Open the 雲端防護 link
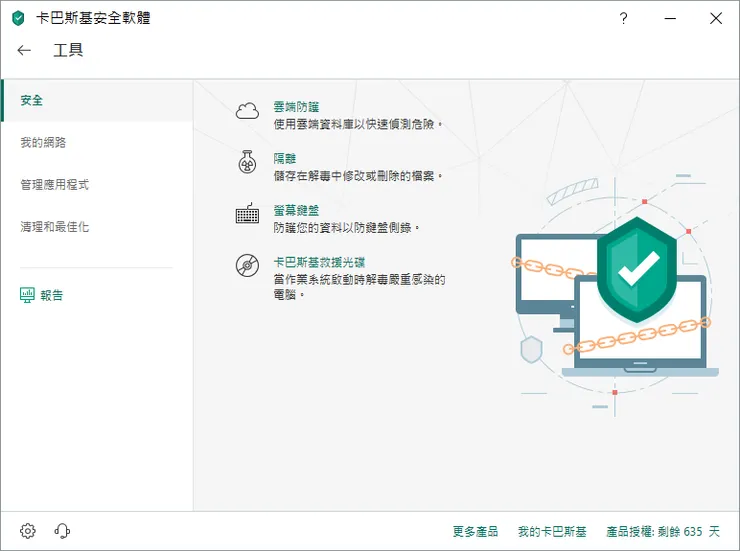This screenshot has width=740, height=551. click(296, 107)
